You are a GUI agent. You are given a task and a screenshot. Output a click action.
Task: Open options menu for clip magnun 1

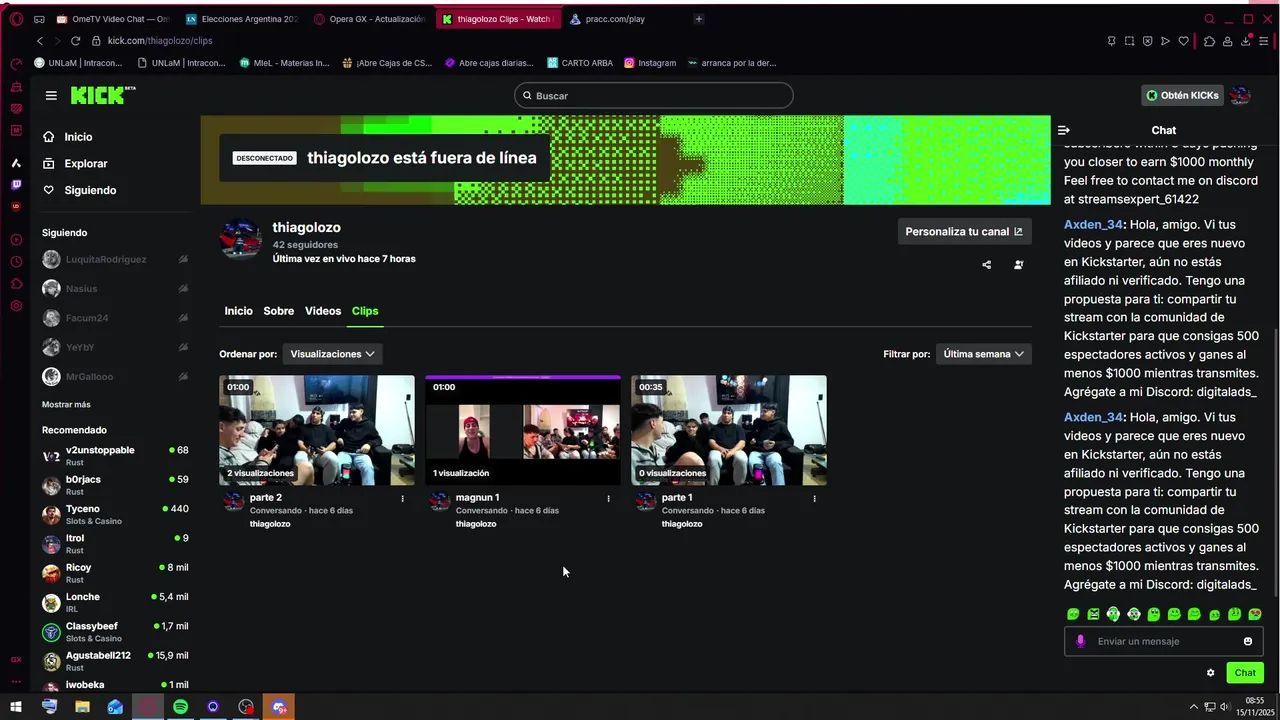pos(609,498)
